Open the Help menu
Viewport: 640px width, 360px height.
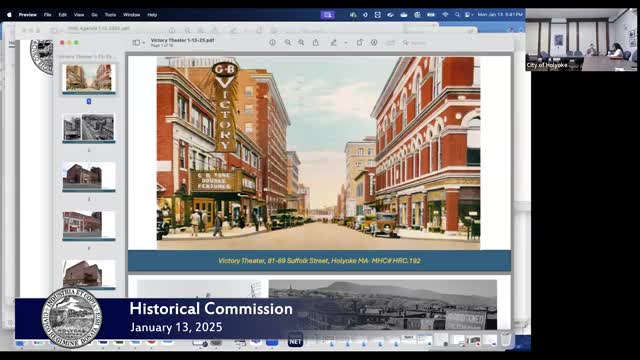pos(152,15)
